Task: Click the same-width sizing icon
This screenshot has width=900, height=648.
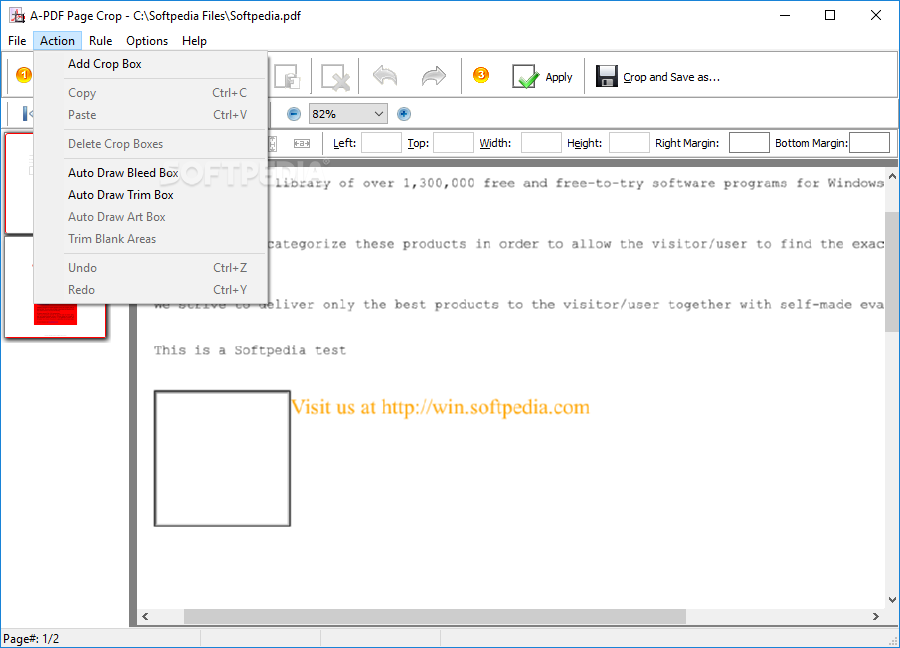Action: [302, 143]
